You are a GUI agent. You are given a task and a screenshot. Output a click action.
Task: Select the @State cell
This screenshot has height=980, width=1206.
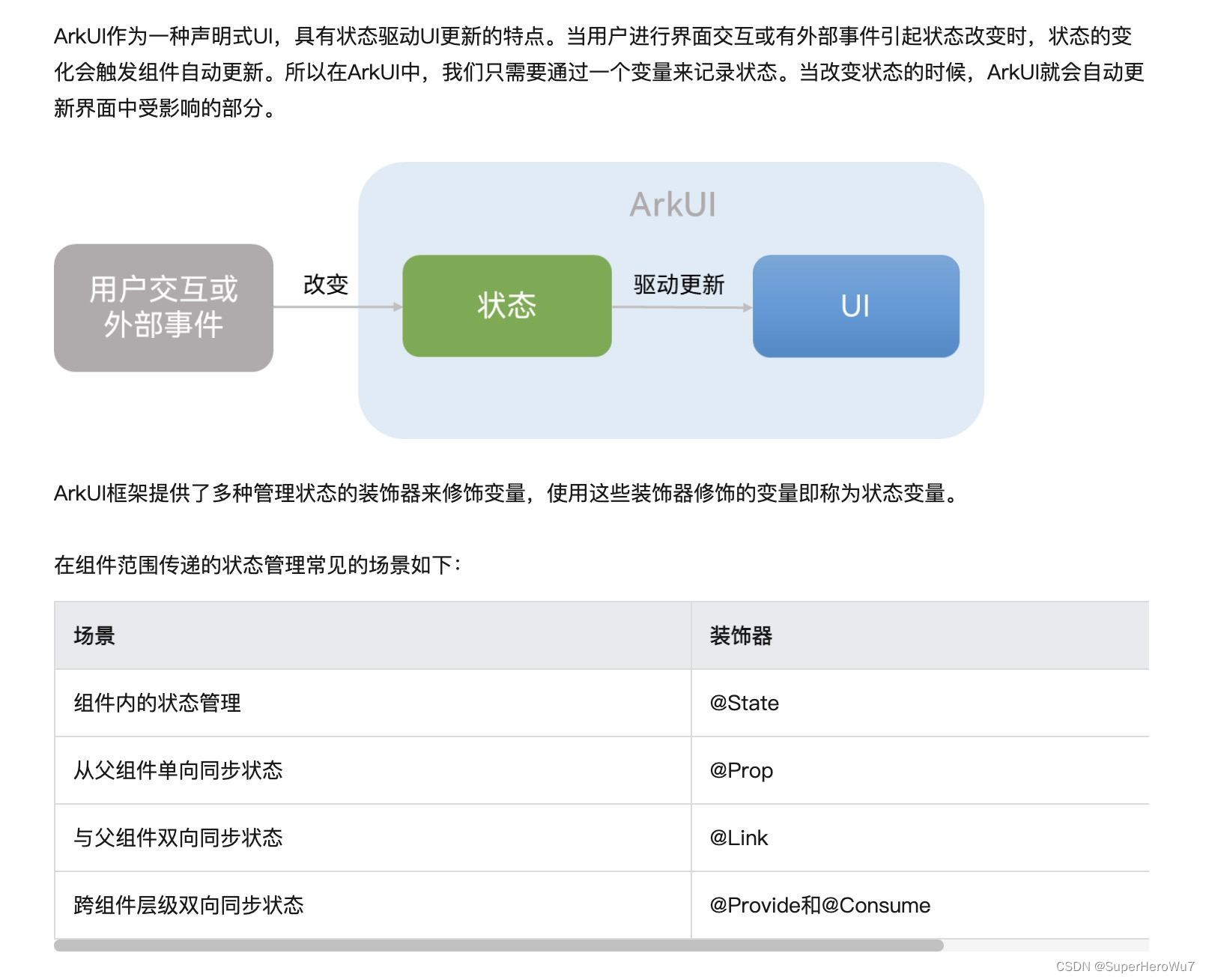coord(920,703)
